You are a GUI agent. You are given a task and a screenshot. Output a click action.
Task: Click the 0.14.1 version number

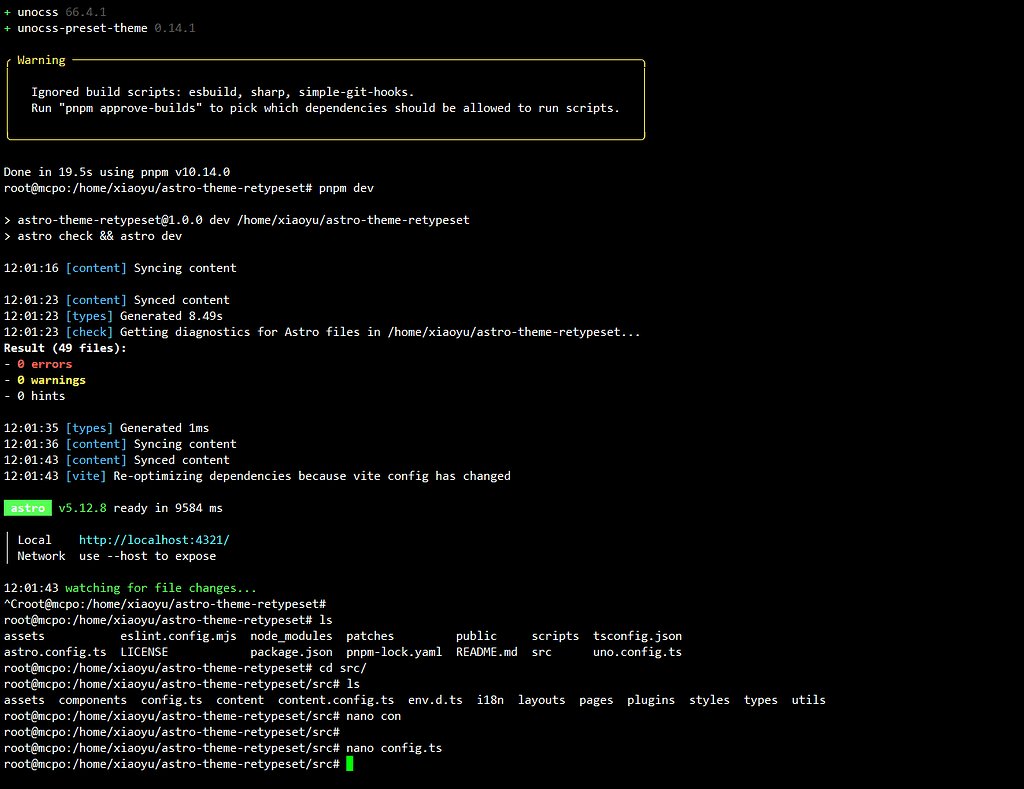click(175, 28)
